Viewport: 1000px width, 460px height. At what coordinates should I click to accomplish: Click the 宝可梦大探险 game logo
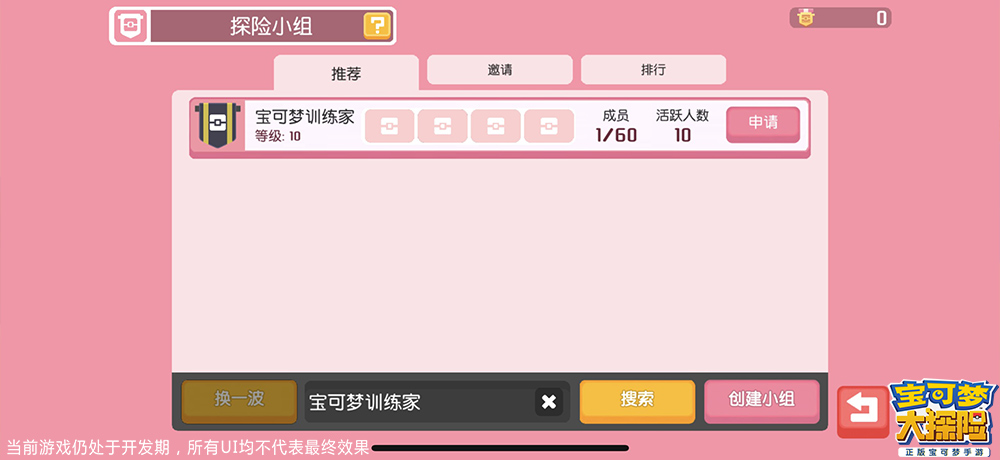(945, 419)
